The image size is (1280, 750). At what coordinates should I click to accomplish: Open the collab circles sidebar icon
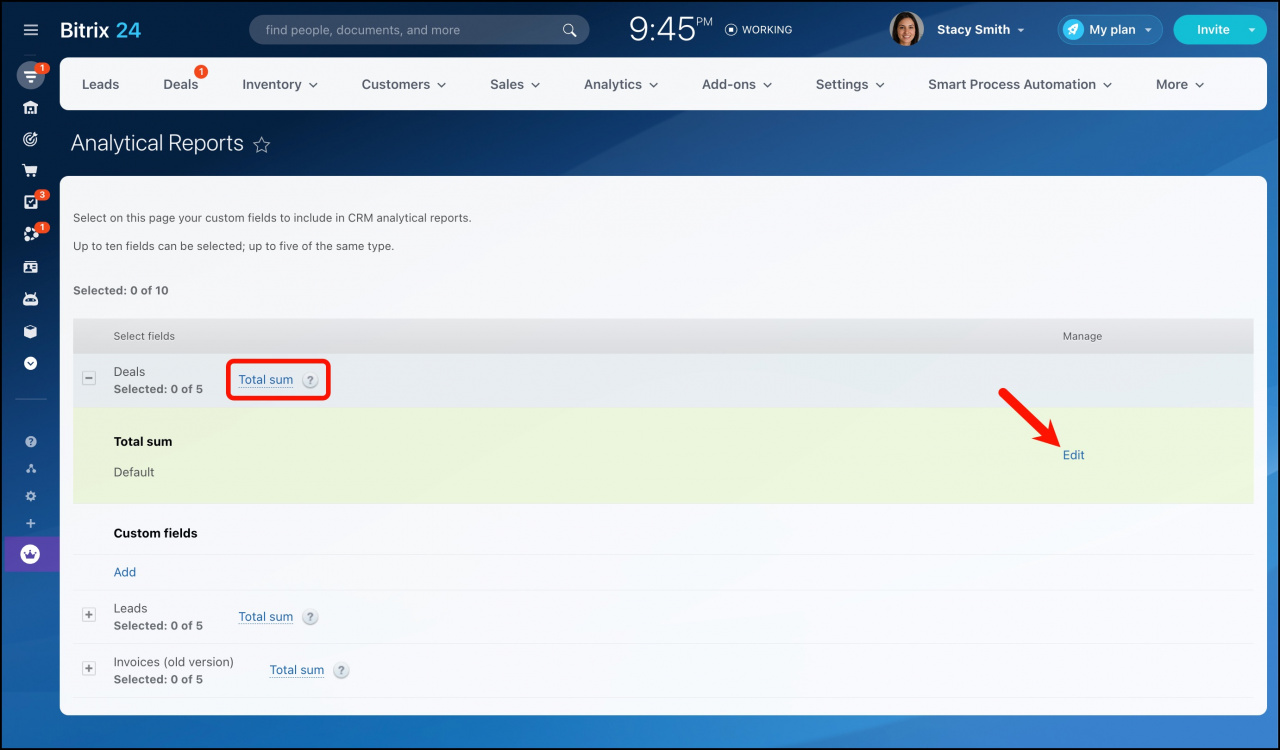coord(31,235)
